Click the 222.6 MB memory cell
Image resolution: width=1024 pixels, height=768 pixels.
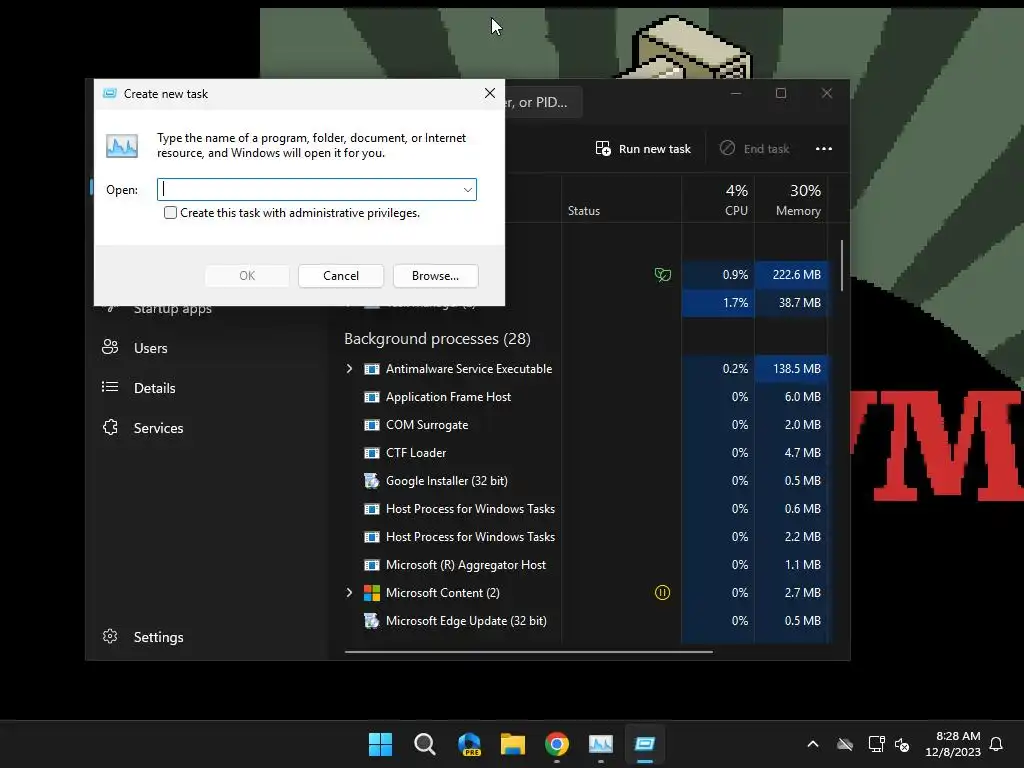pyautogui.click(x=791, y=275)
